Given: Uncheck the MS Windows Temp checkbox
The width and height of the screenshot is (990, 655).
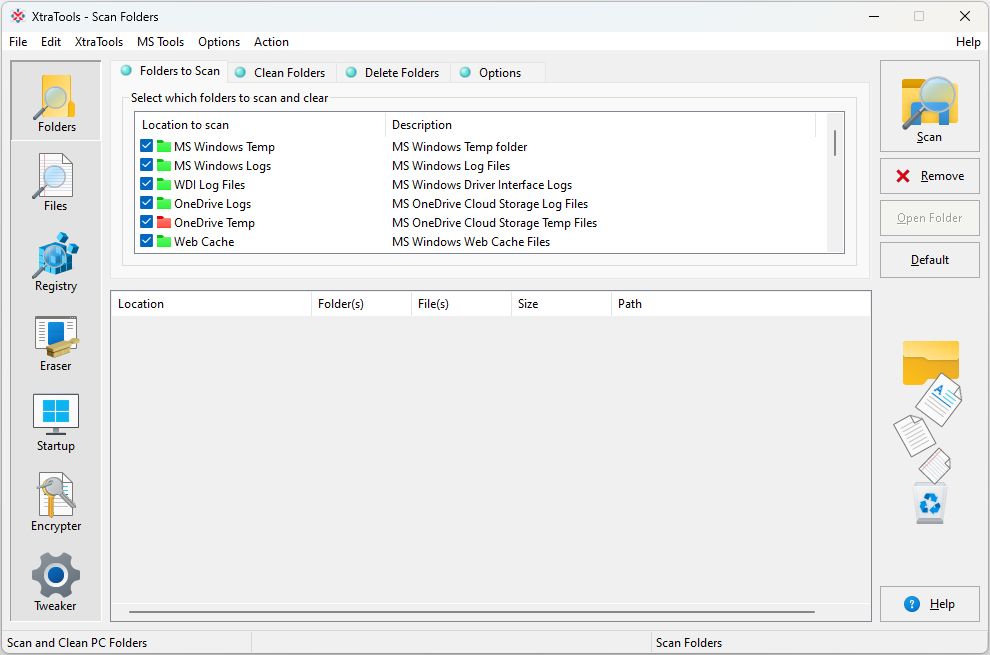Looking at the screenshot, I should [147, 147].
